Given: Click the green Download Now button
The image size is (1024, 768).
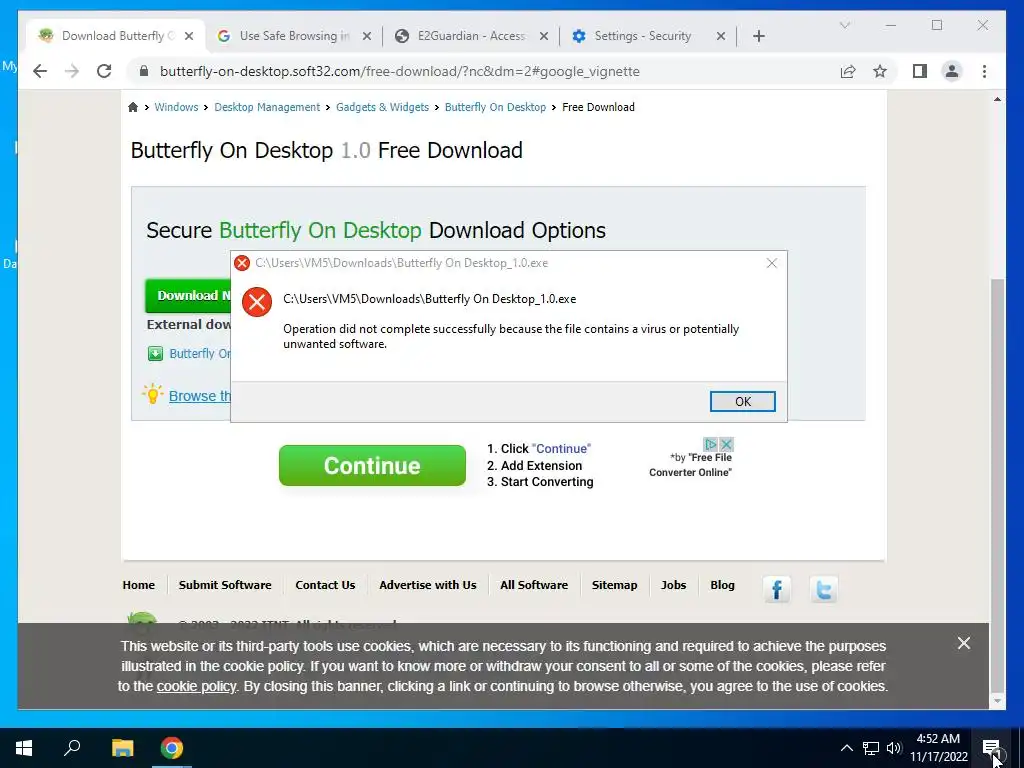Looking at the screenshot, I should [x=188, y=296].
